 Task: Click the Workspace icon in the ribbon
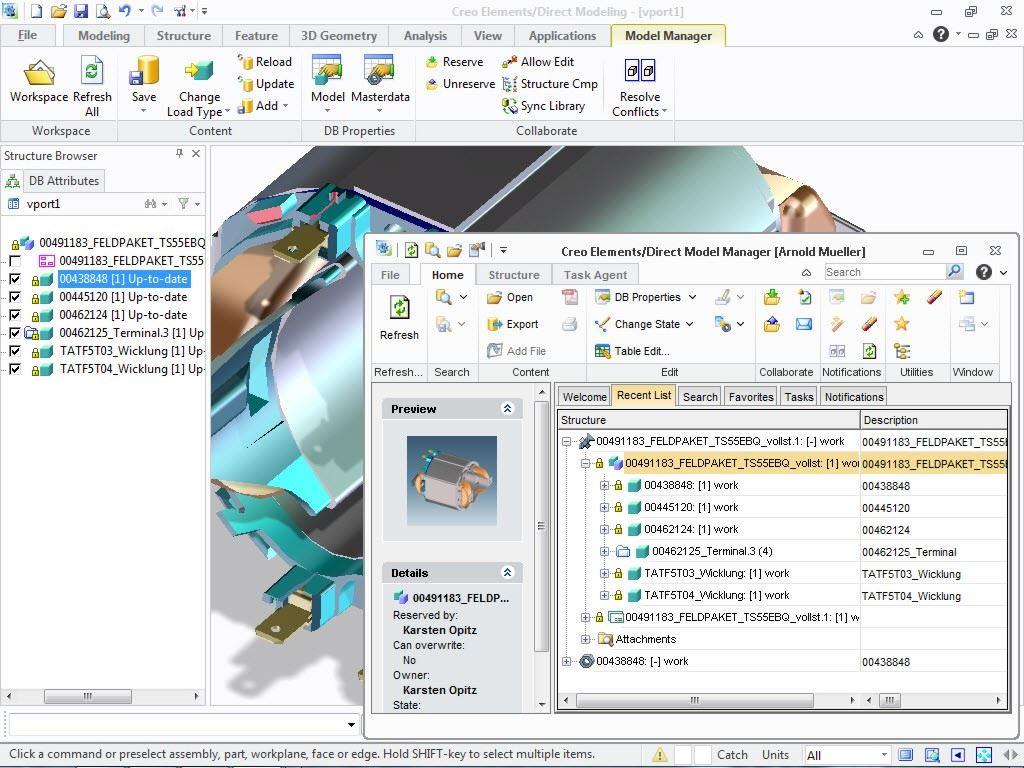38,73
